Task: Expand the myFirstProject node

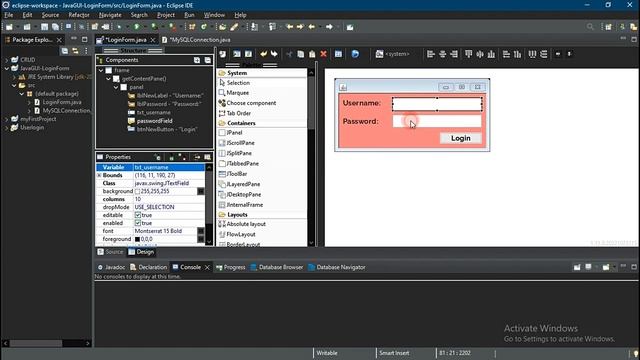Action: coord(7,119)
